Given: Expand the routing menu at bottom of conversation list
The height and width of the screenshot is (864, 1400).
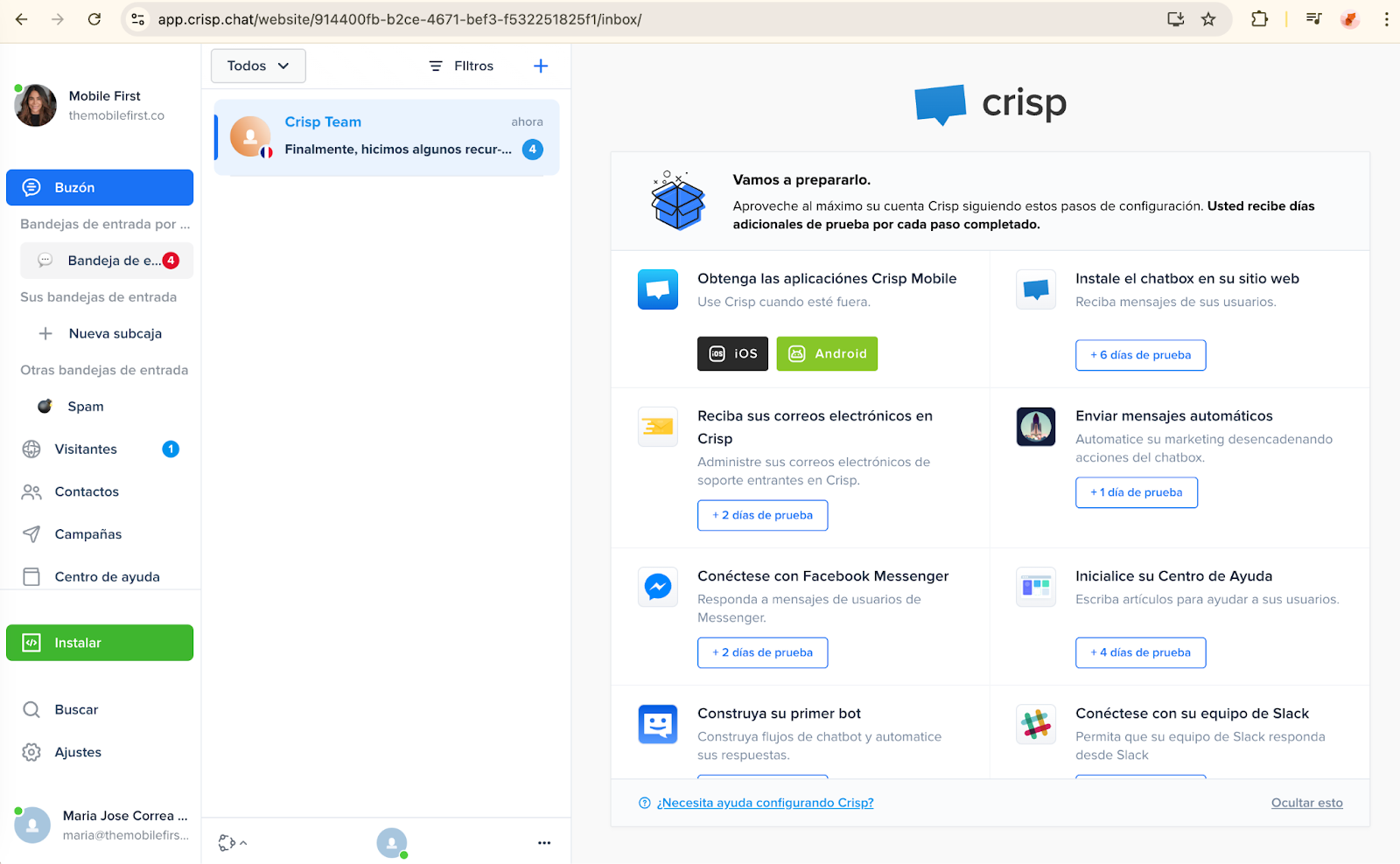Looking at the screenshot, I should [x=232, y=843].
